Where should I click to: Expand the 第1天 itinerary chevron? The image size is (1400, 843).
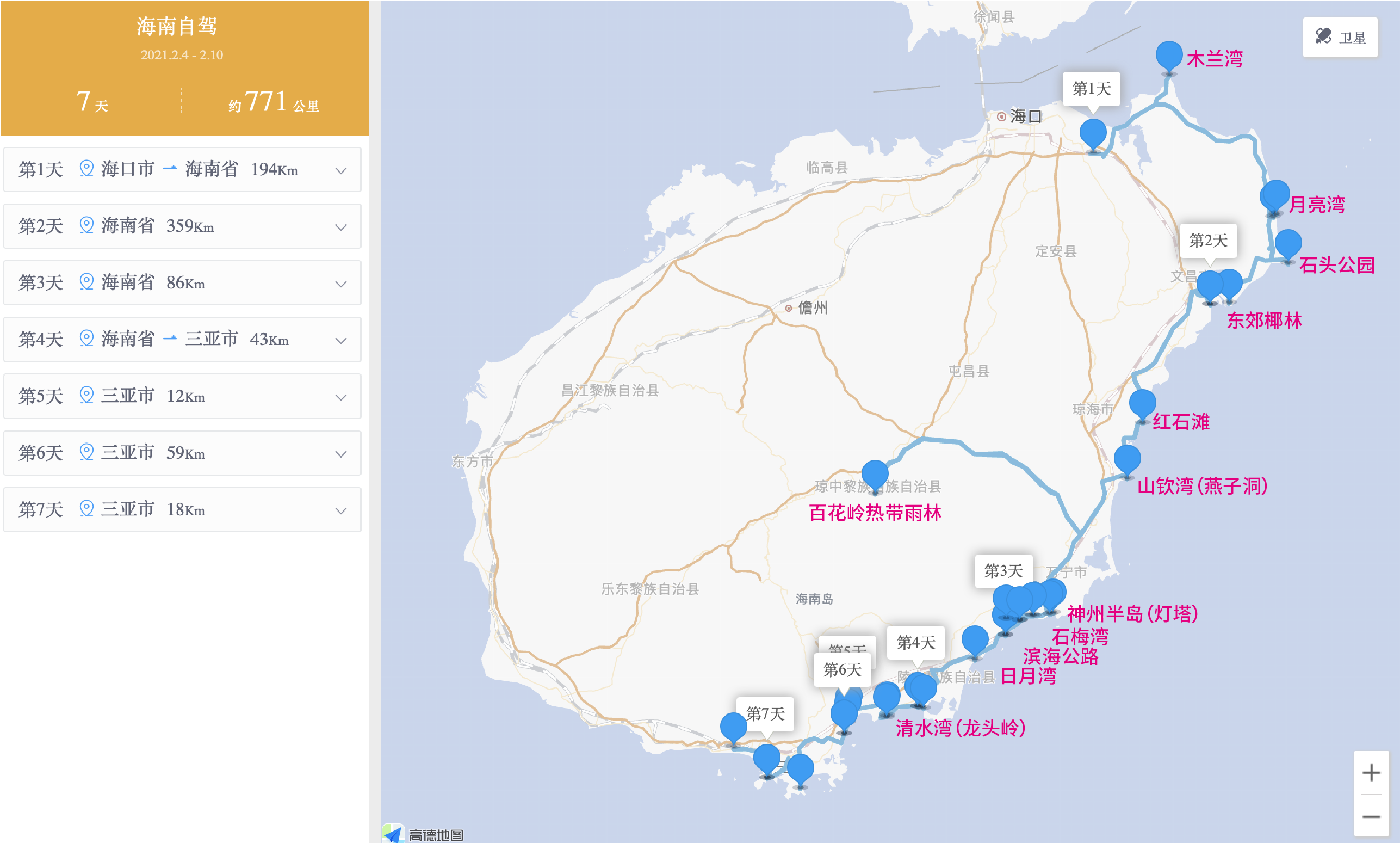coord(340,170)
